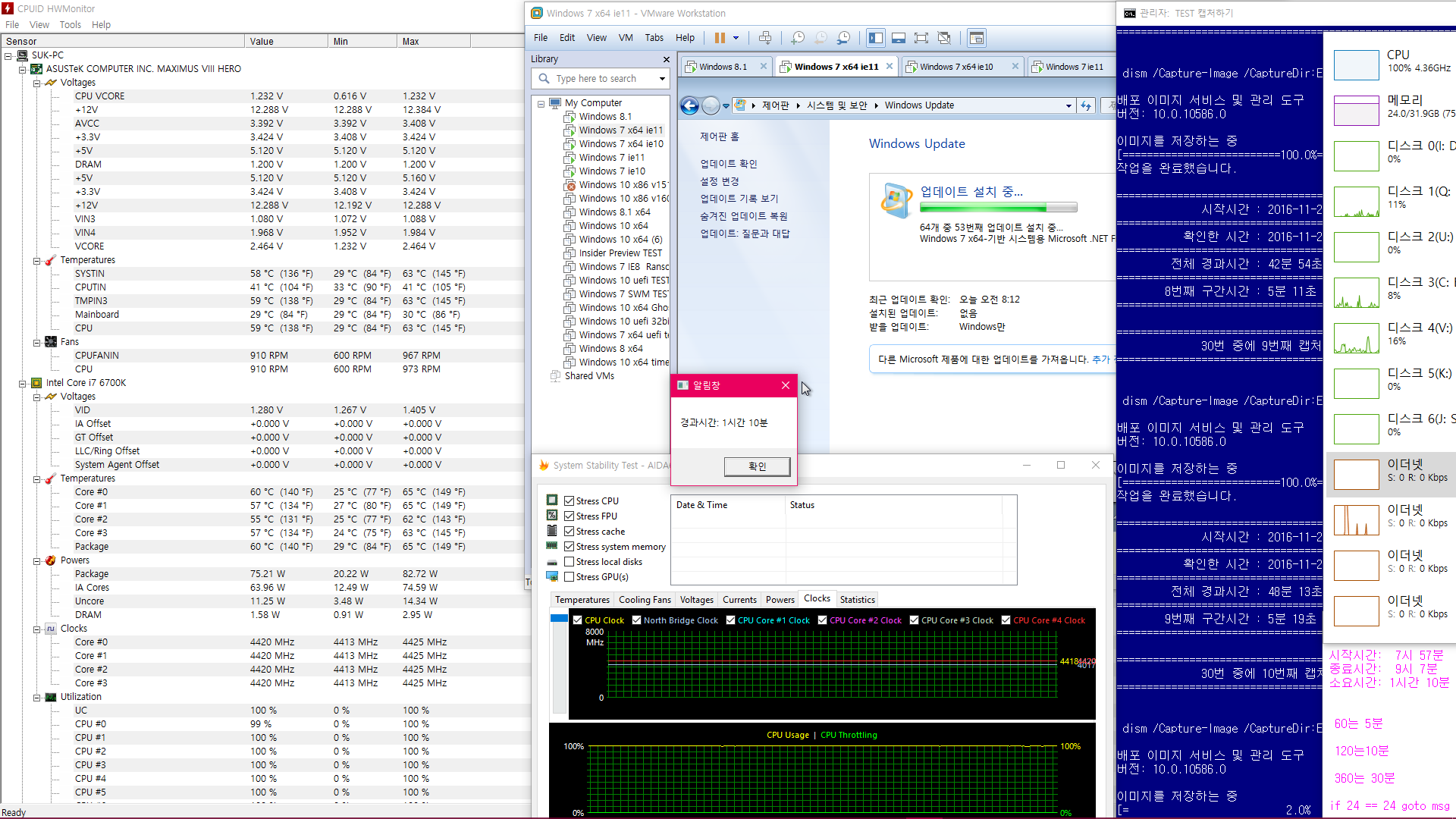
Task: Open 업데이트 기록 보기 link
Action: click(x=739, y=199)
